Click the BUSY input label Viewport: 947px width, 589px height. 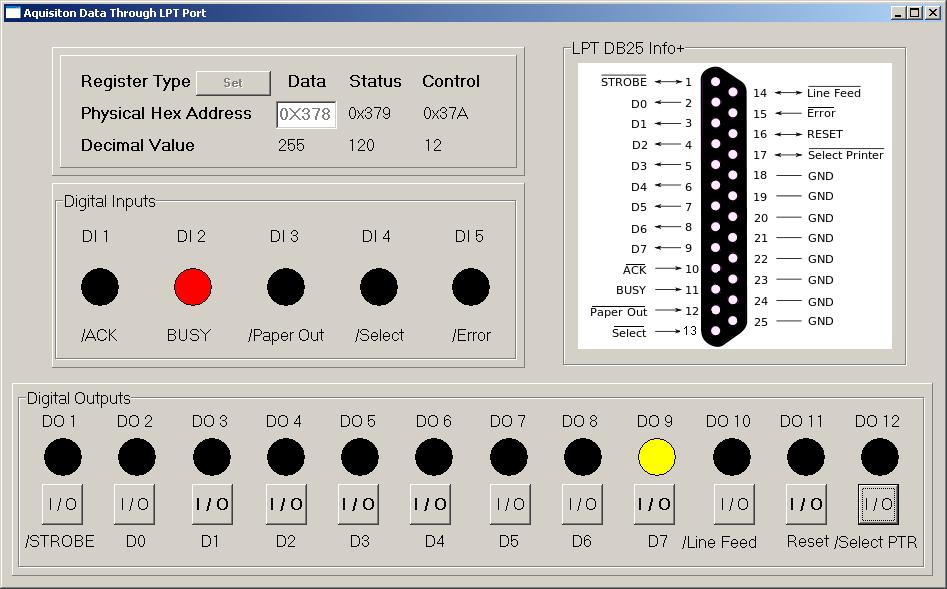tap(189, 335)
